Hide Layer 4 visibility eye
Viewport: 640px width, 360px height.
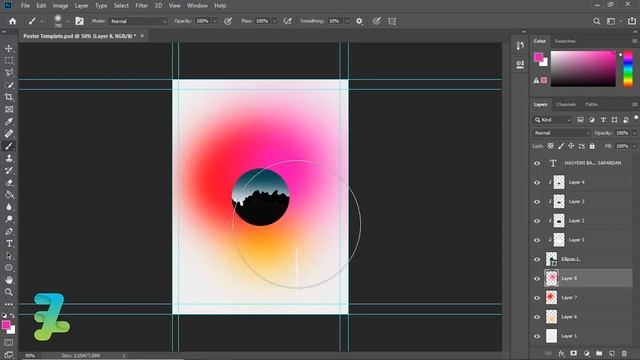pos(537,182)
